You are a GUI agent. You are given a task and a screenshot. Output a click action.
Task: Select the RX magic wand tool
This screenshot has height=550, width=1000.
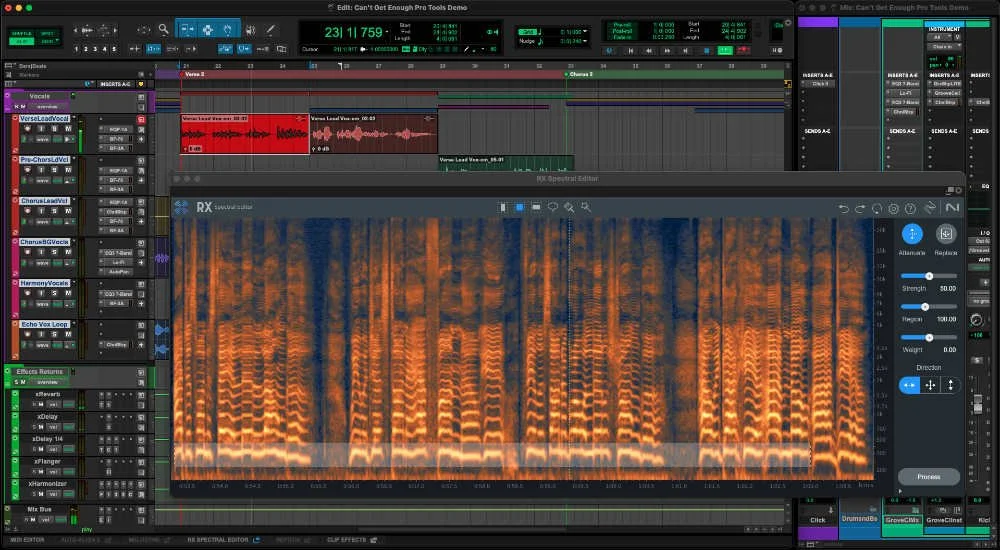(x=585, y=207)
